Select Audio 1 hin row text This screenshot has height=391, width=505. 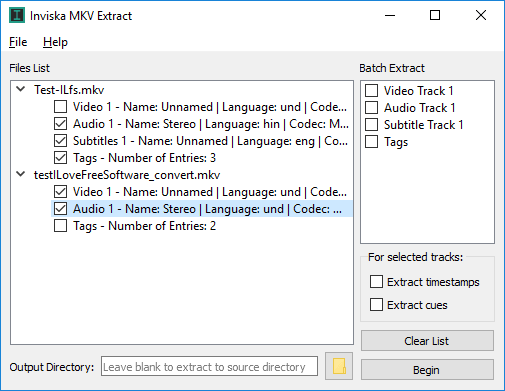click(211, 124)
